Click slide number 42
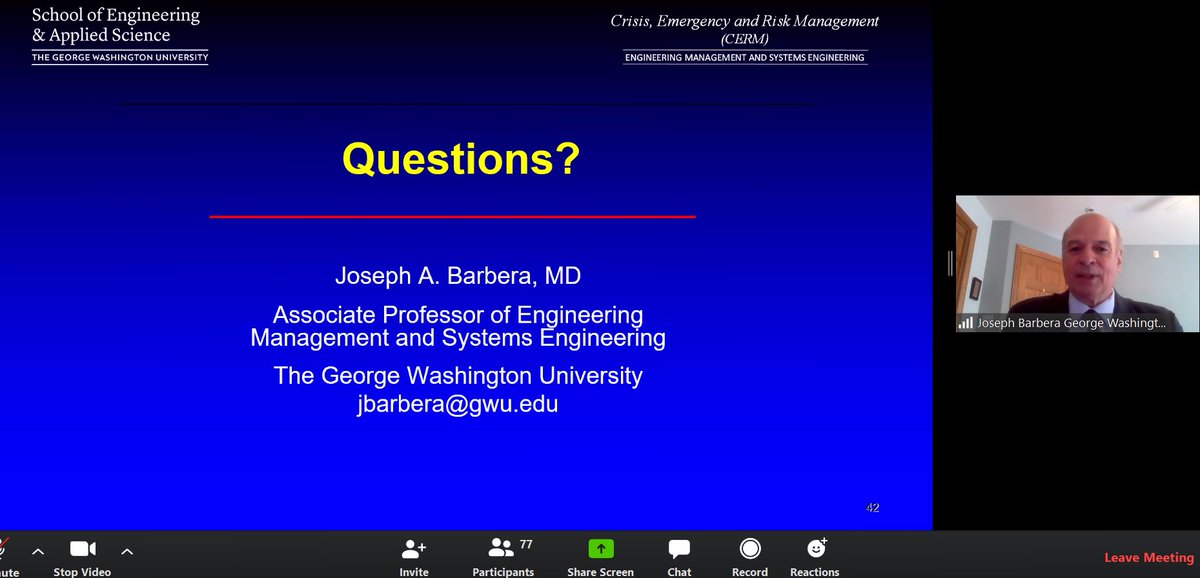This screenshot has height=578, width=1200. tap(872, 508)
